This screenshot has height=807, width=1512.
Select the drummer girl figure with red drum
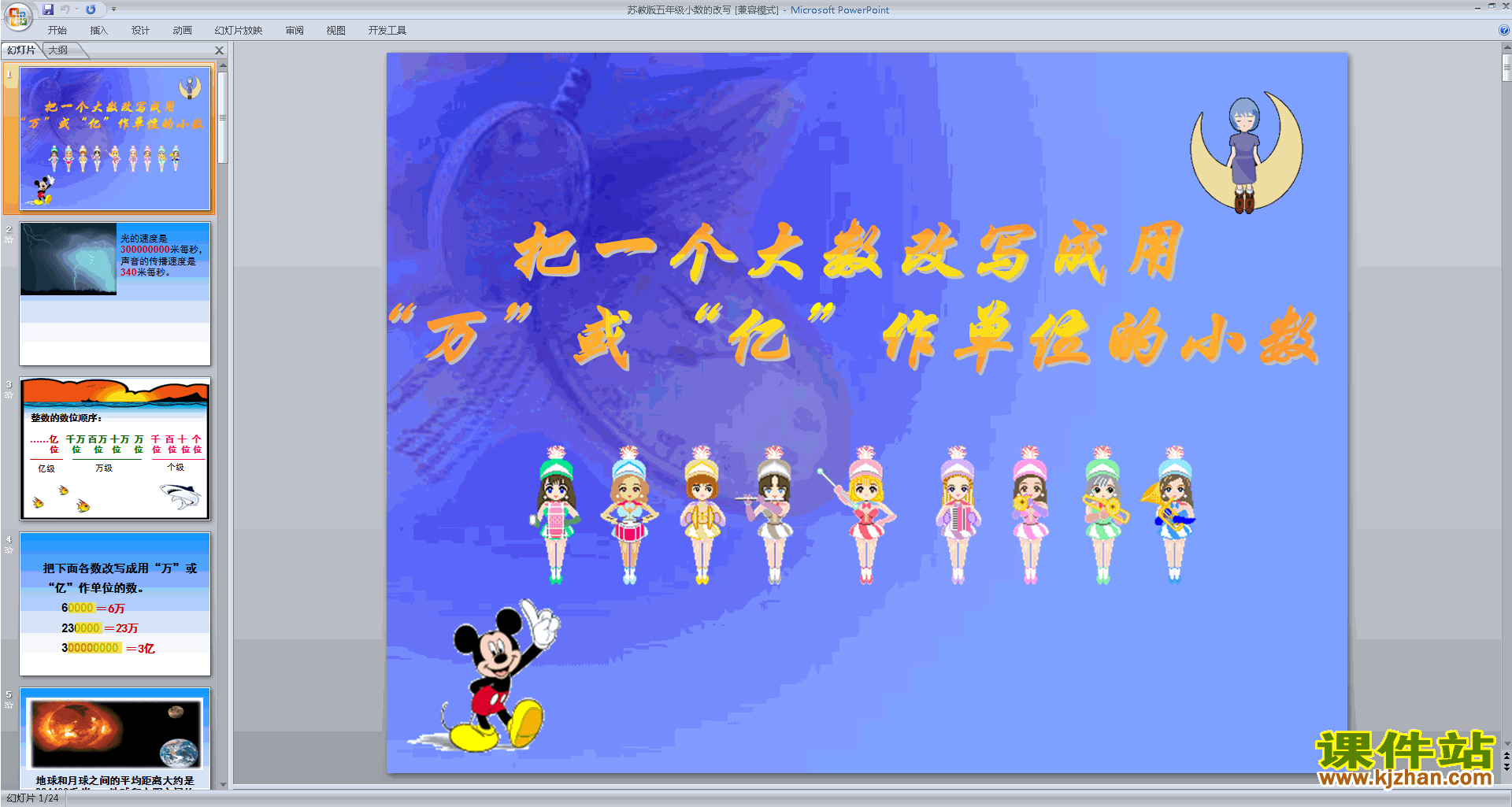pyautogui.click(x=629, y=515)
